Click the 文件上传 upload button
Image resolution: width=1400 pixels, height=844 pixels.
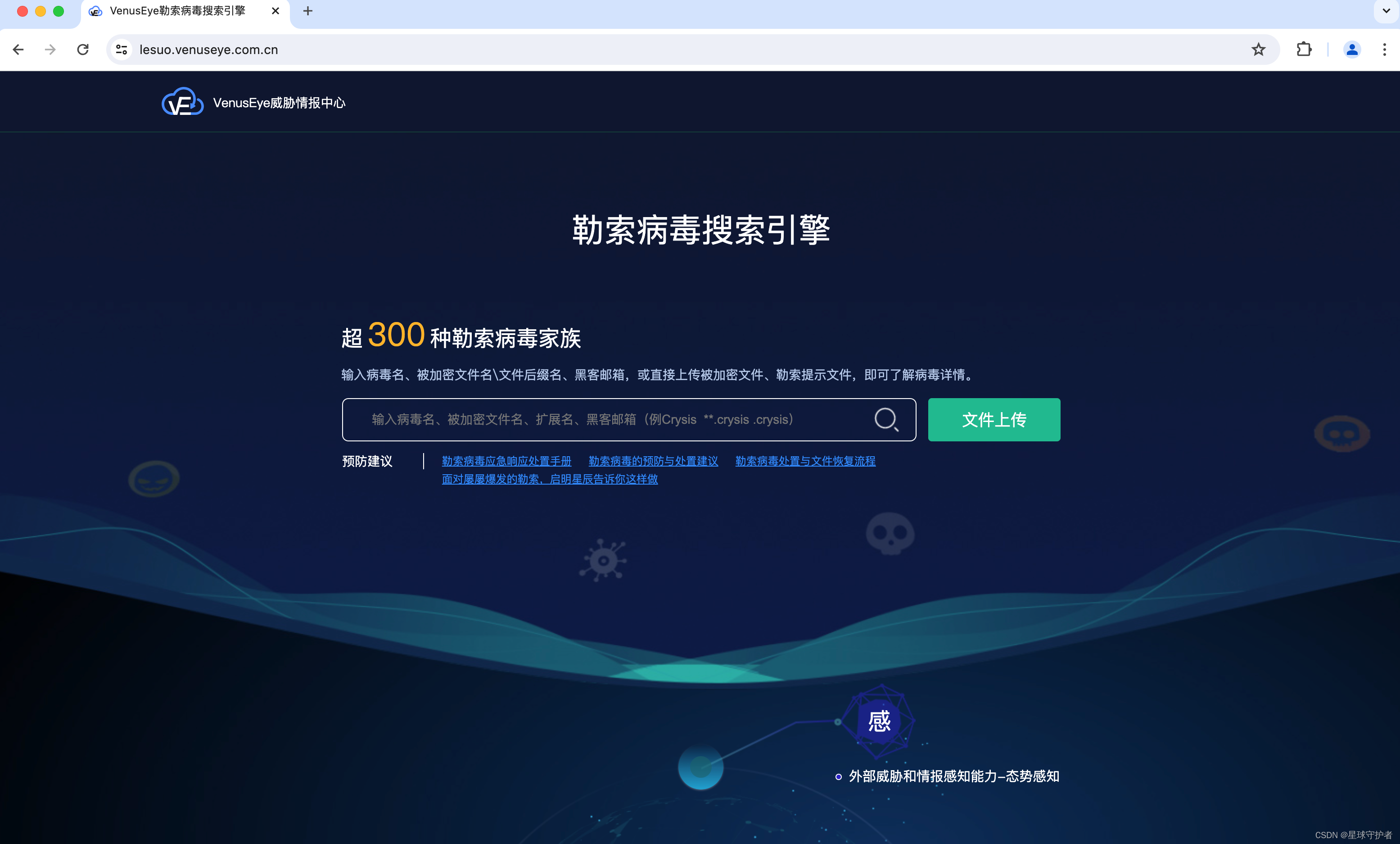tap(994, 419)
